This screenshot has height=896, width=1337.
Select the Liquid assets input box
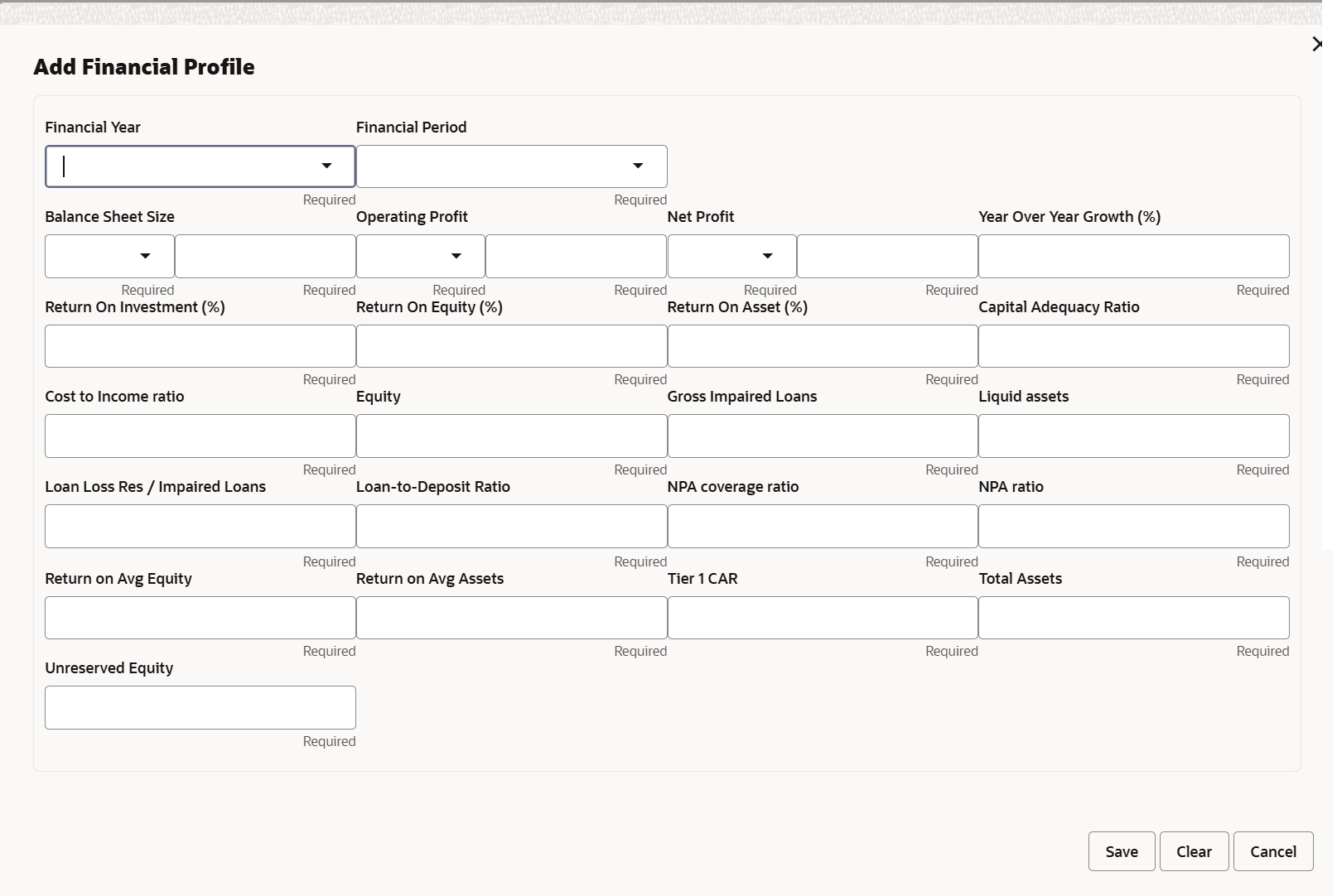pyautogui.click(x=1133, y=436)
